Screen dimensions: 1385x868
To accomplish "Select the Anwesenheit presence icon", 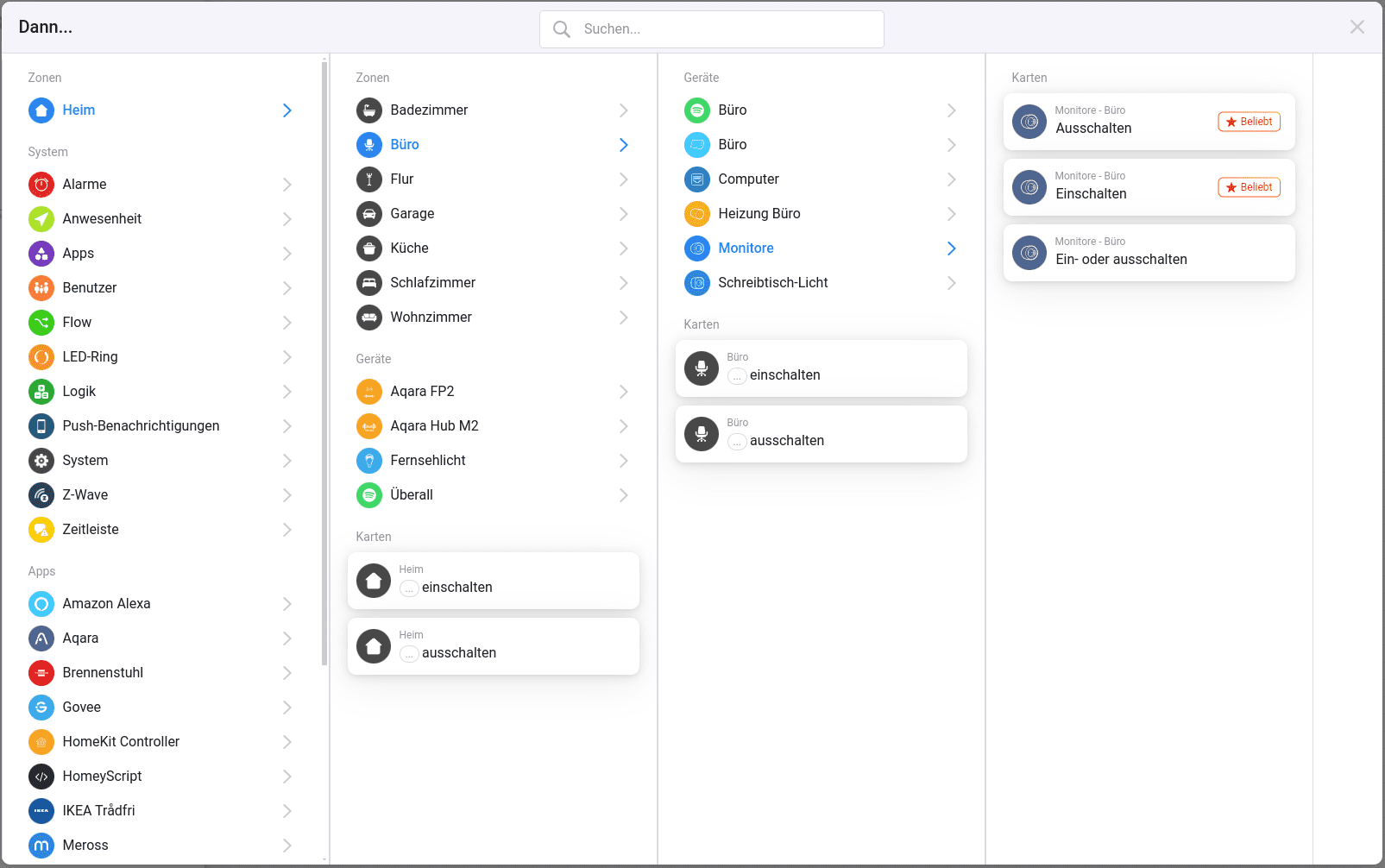I will [41, 219].
